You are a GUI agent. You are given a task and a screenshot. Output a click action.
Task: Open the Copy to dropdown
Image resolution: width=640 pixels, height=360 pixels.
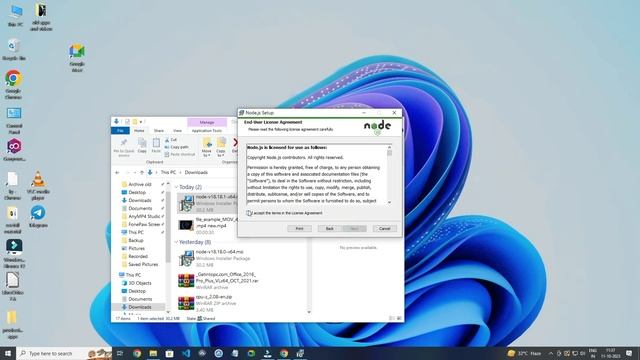221,148
